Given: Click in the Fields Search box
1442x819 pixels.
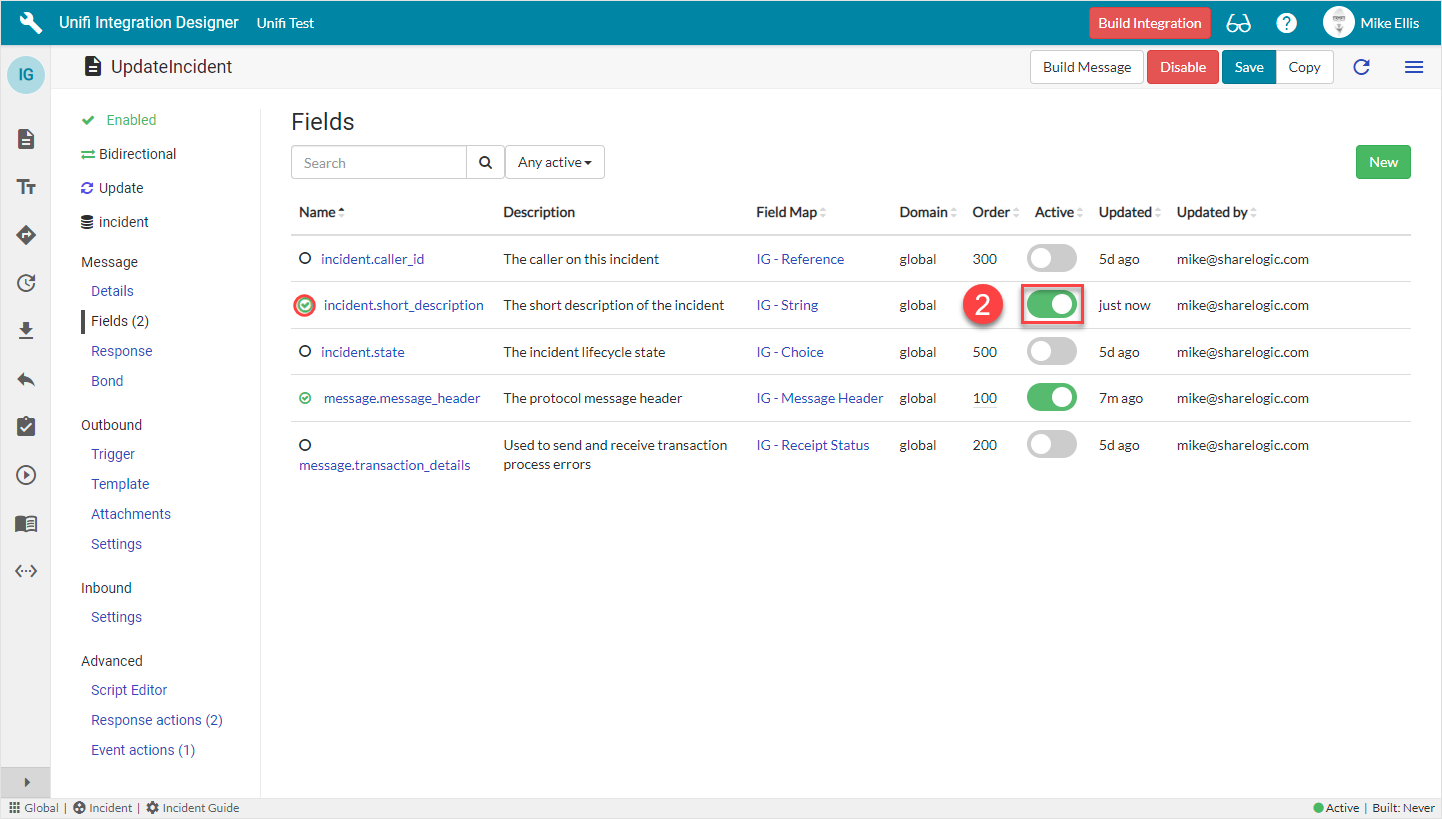Looking at the screenshot, I should [x=379, y=162].
